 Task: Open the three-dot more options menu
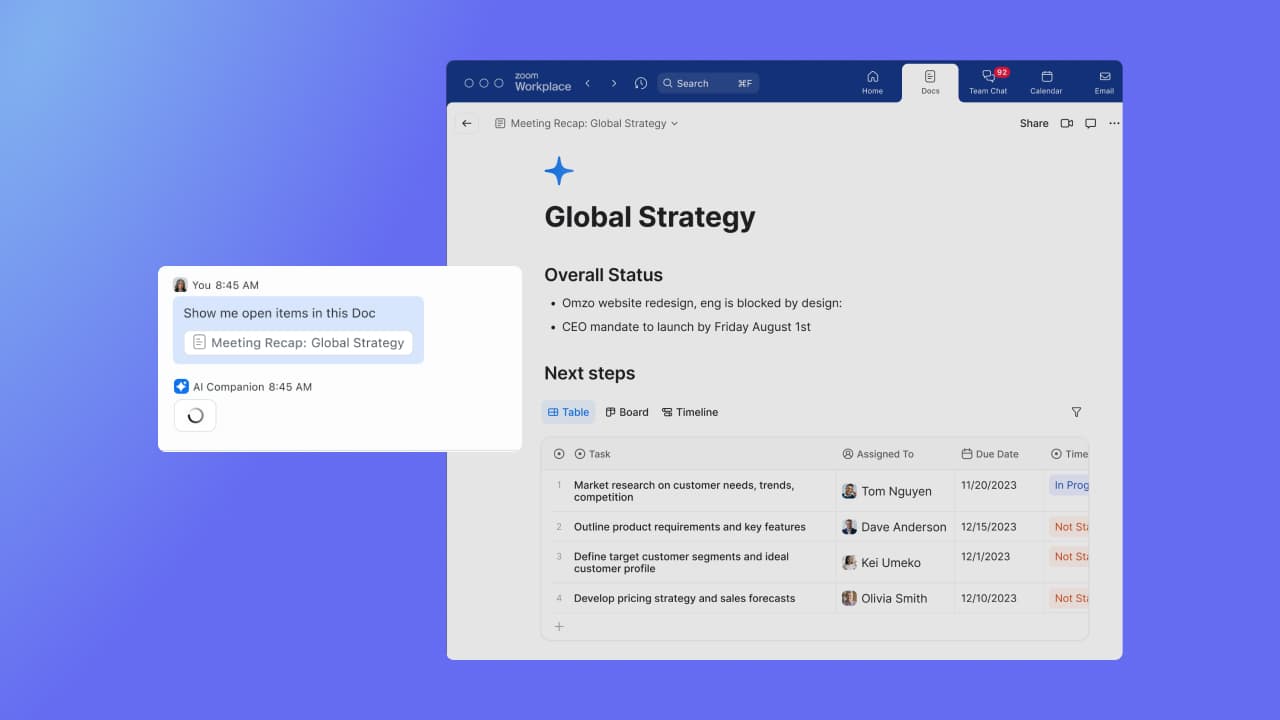(x=1114, y=123)
